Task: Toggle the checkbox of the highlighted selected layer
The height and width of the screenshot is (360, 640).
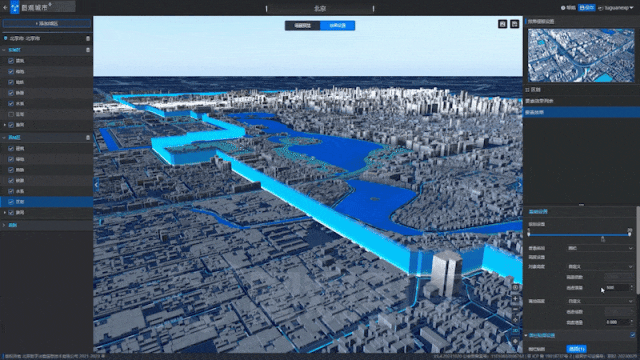Action: tap(11, 202)
